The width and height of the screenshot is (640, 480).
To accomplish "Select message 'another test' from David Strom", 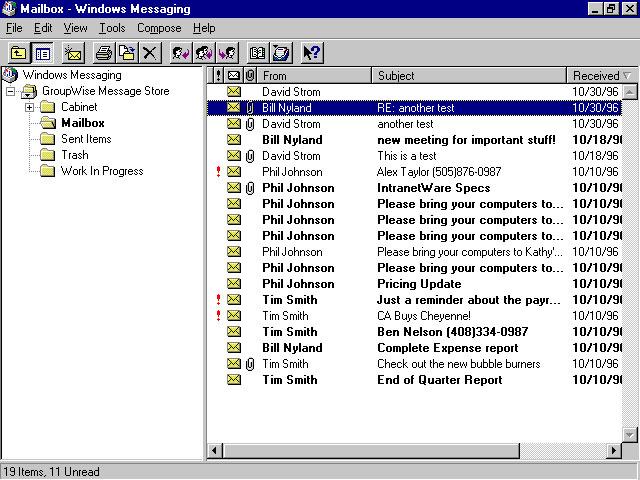I will pyautogui.click(x=414, y=124).
